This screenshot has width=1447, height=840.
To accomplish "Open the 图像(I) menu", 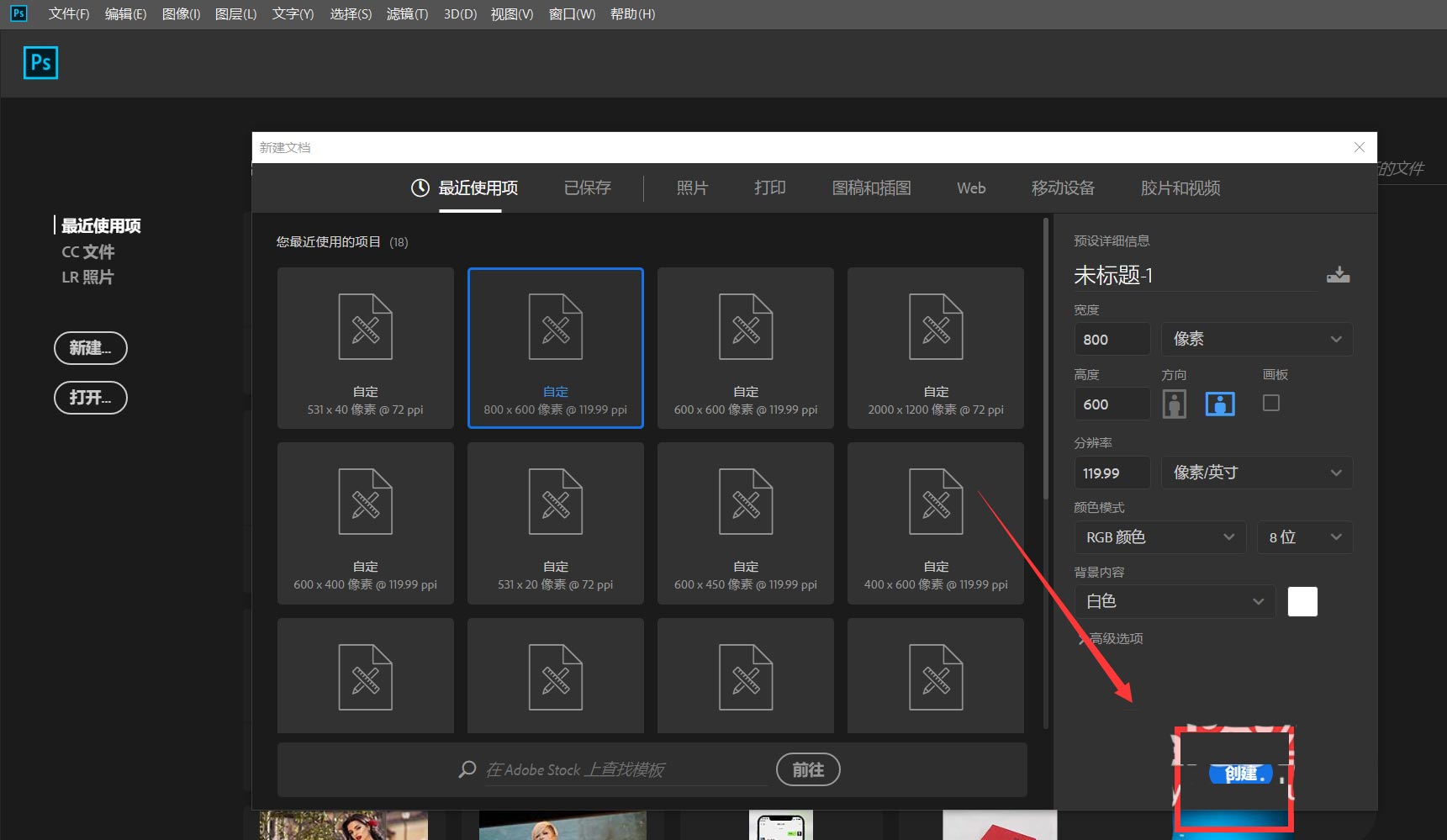I will click(x=181, y=14).
